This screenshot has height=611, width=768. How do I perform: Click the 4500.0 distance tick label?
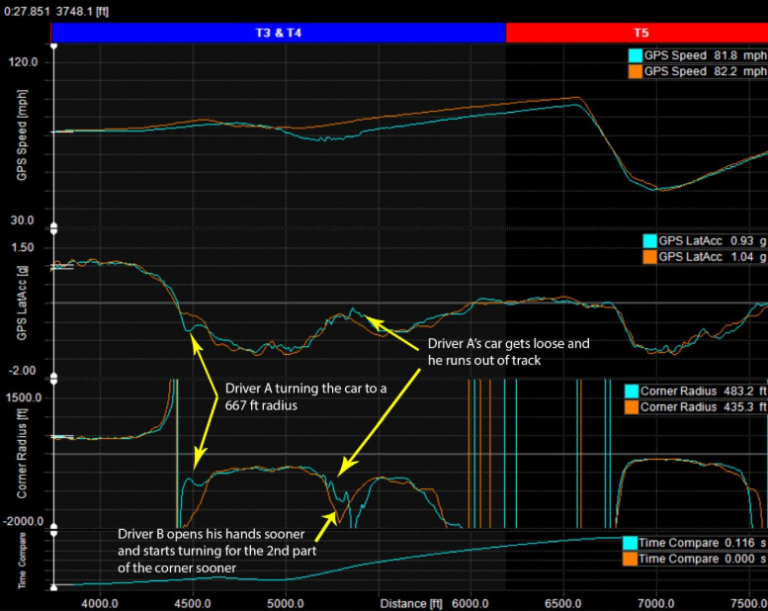tap(192, 603)
